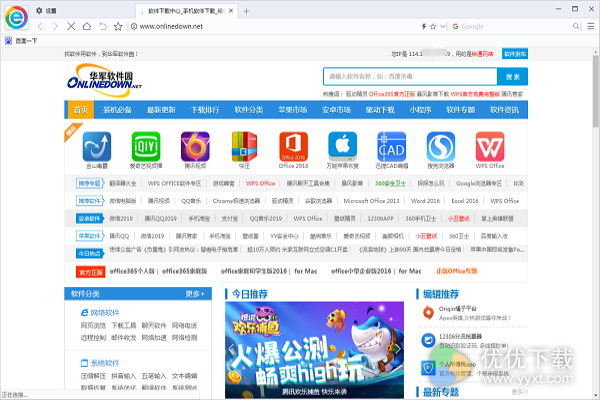600x400 pixels.
Task: Open the 软件资讯 navigation item
Action: tap(504, 110)
